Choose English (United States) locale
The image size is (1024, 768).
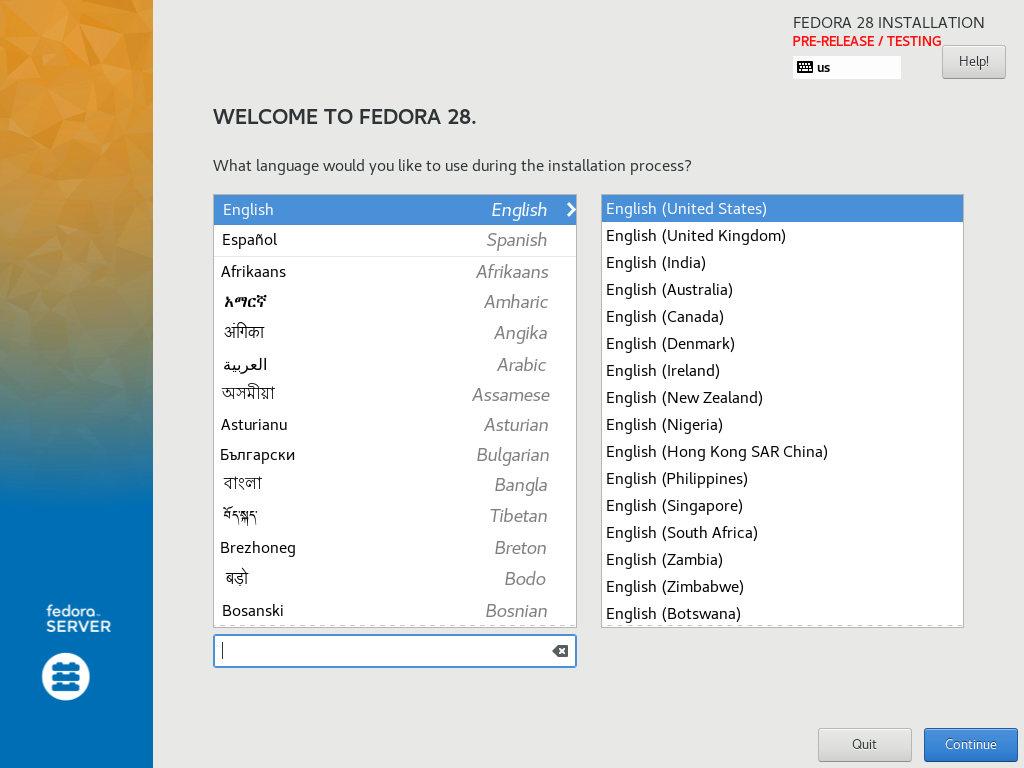click(782, 208)
